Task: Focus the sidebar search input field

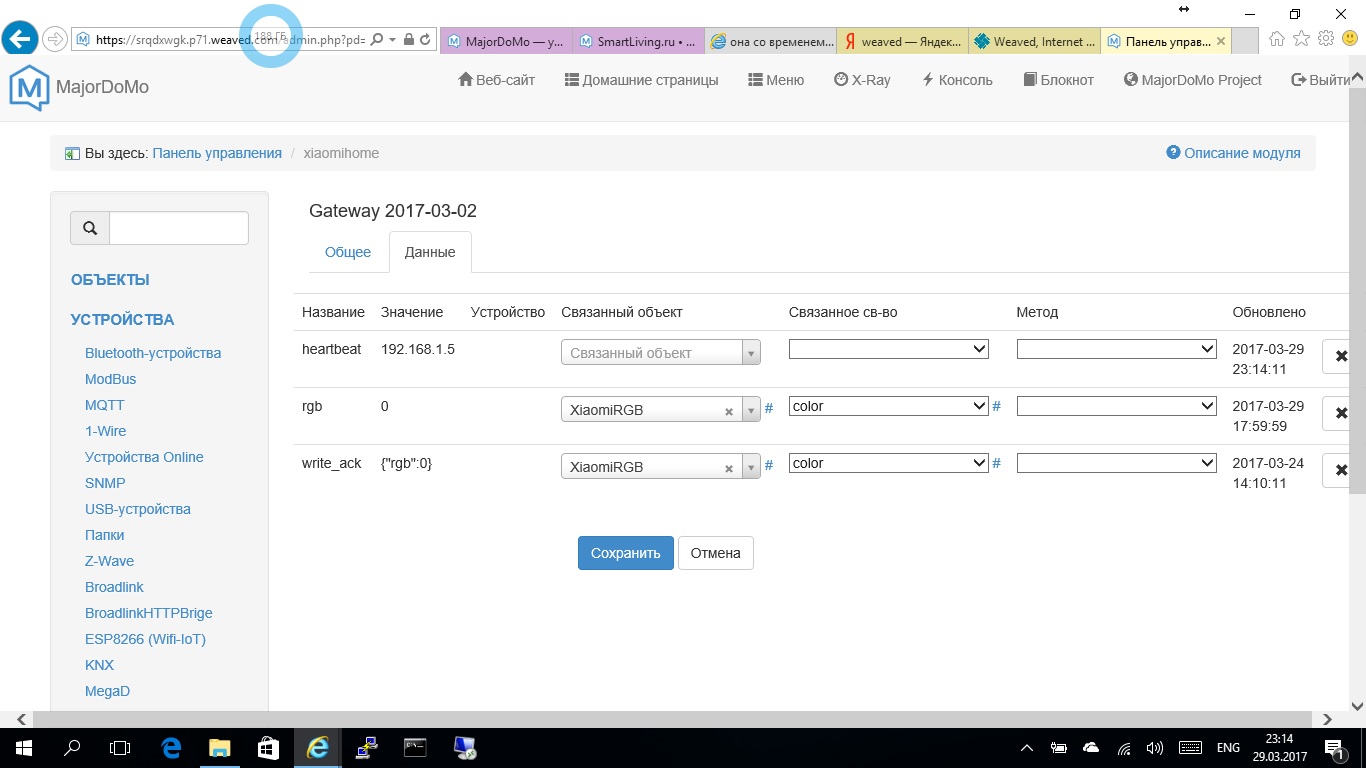Action: (x=179, y=228)
